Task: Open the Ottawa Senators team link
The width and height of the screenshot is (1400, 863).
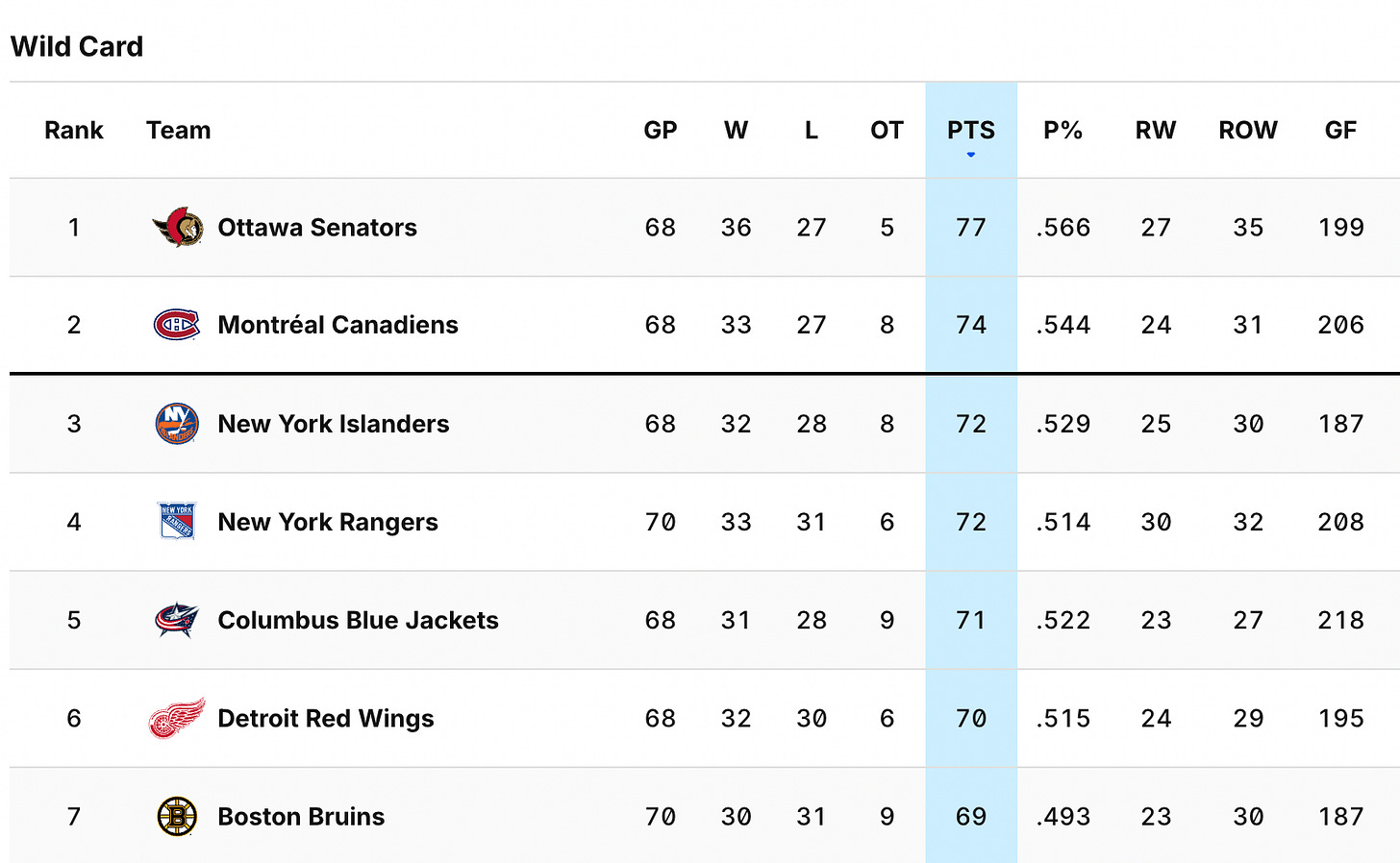Action: (317, 228)
